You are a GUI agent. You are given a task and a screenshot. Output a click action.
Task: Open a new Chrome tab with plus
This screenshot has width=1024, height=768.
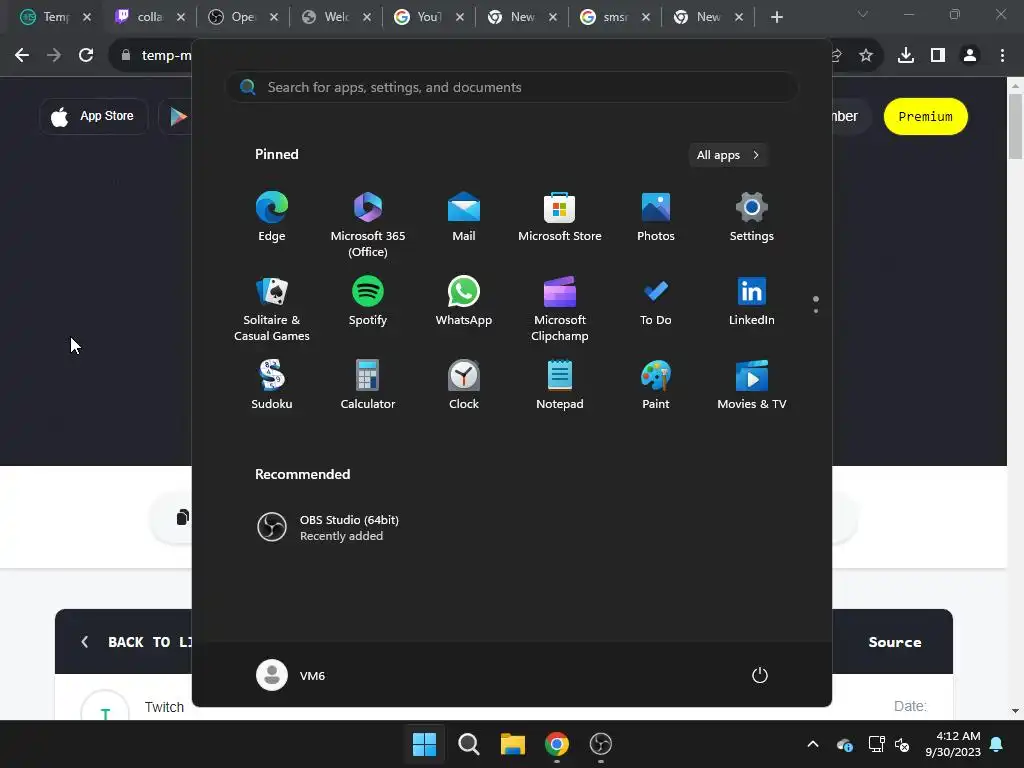point(776,17)
